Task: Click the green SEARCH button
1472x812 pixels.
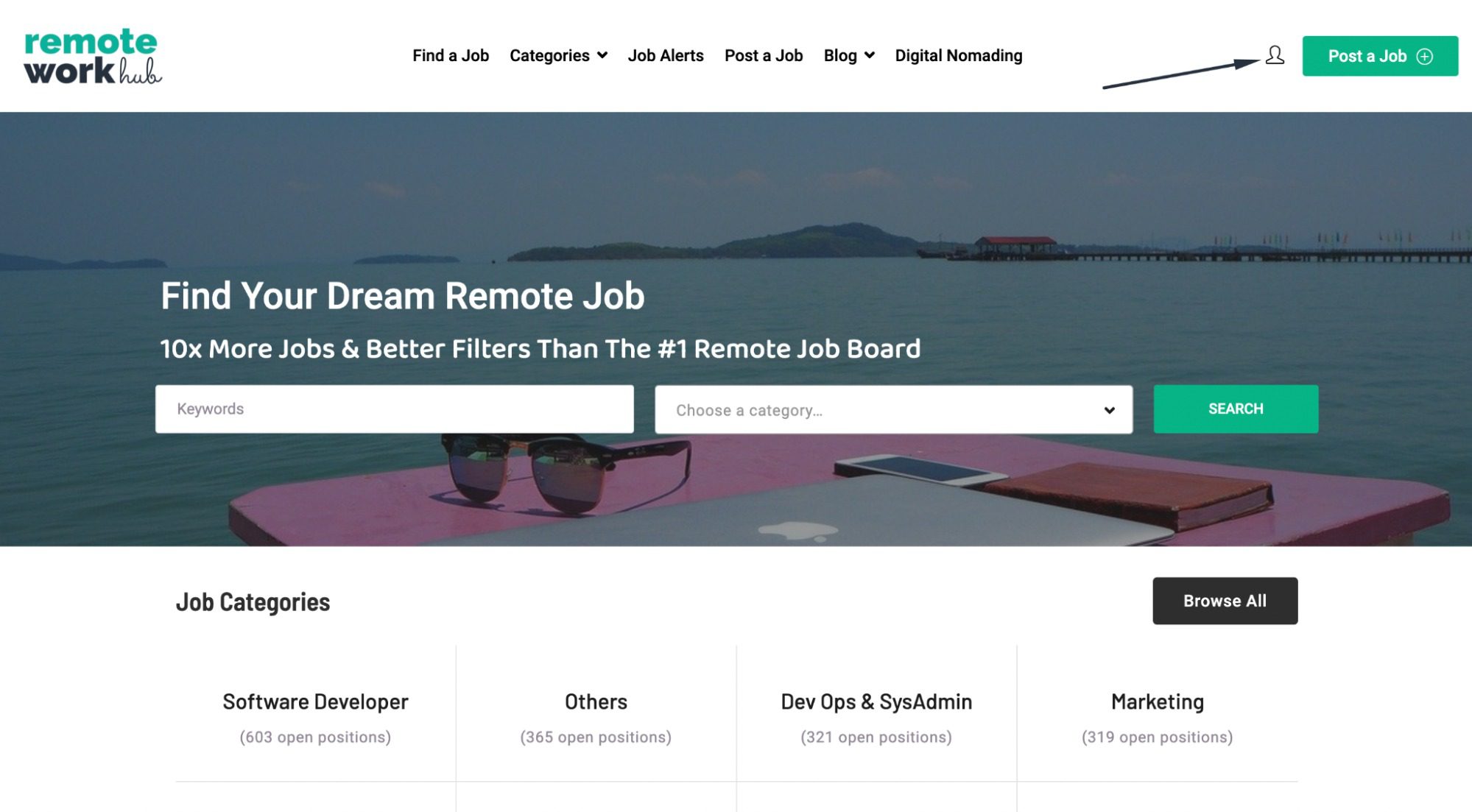Action: 1235,409
